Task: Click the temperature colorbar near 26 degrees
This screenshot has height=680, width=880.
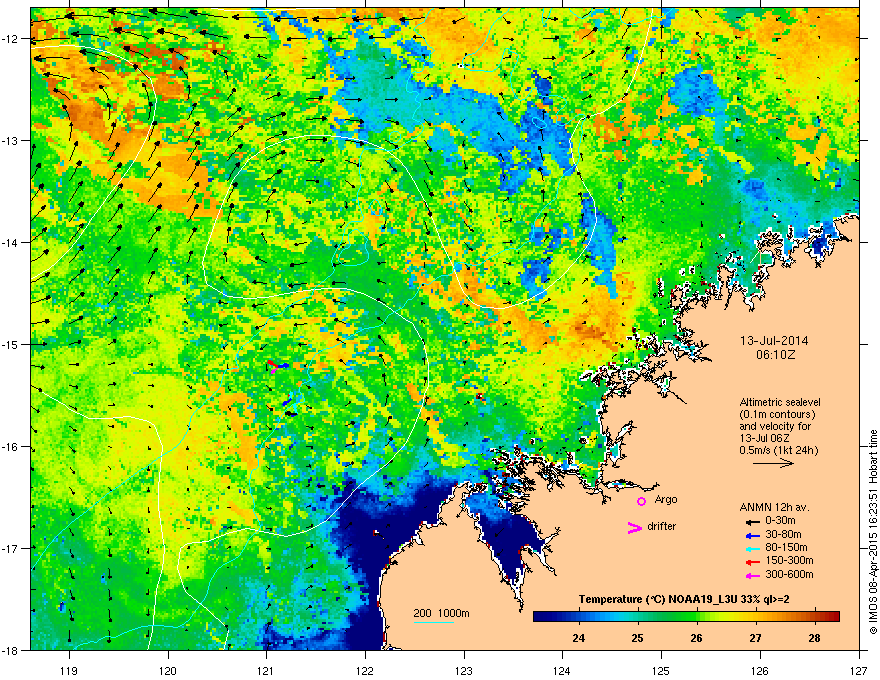Action: [696, 617]
